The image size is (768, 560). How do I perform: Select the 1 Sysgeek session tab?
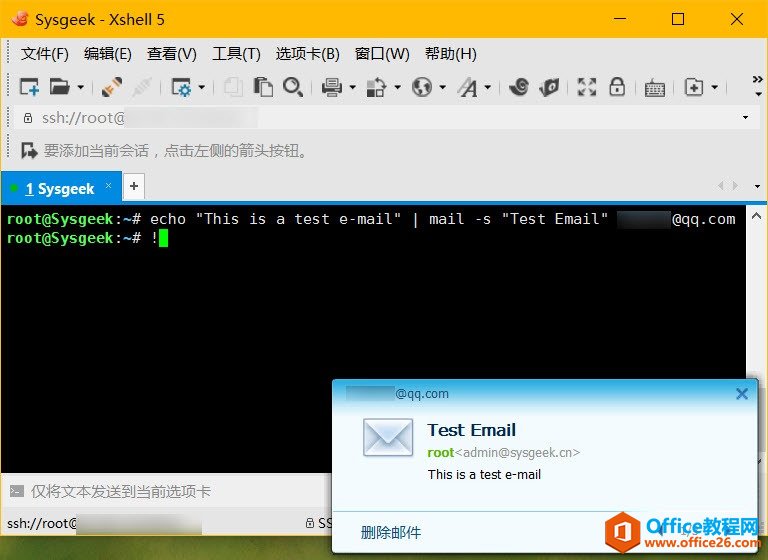point(61,189)
